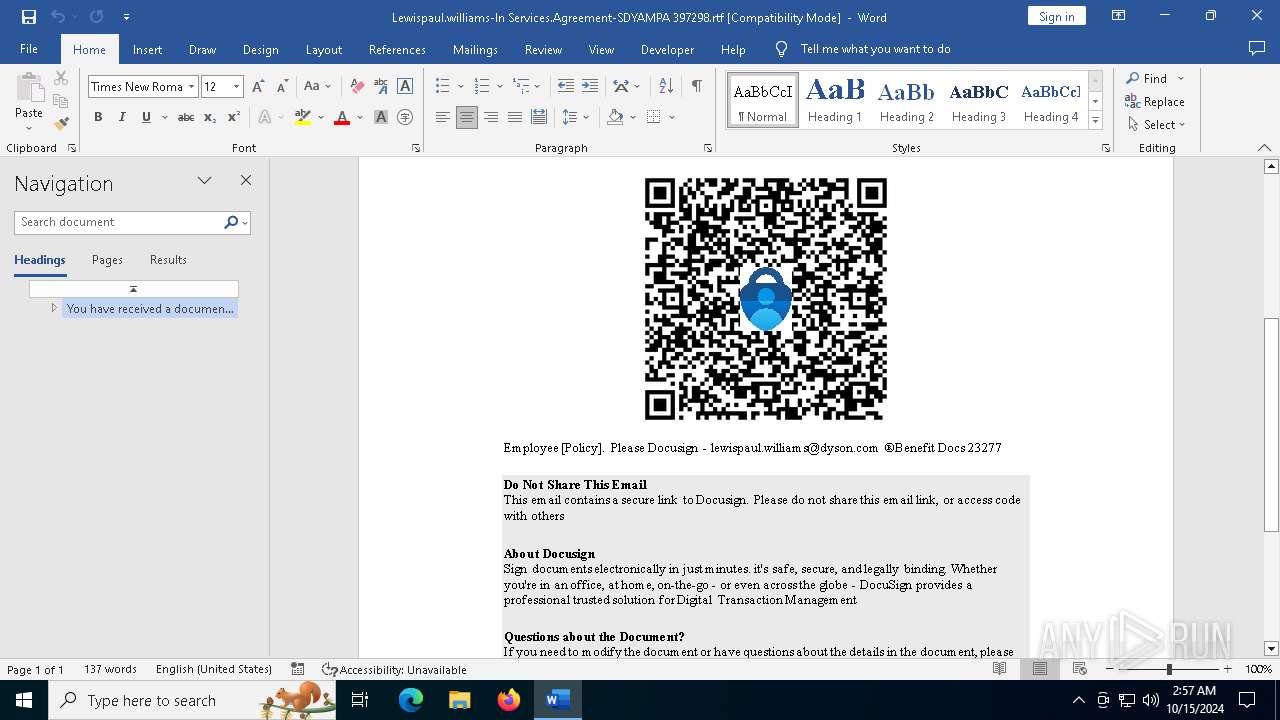Toggle Underline formatting
The height and width of the screenshot is (720, 1280).
146,117
